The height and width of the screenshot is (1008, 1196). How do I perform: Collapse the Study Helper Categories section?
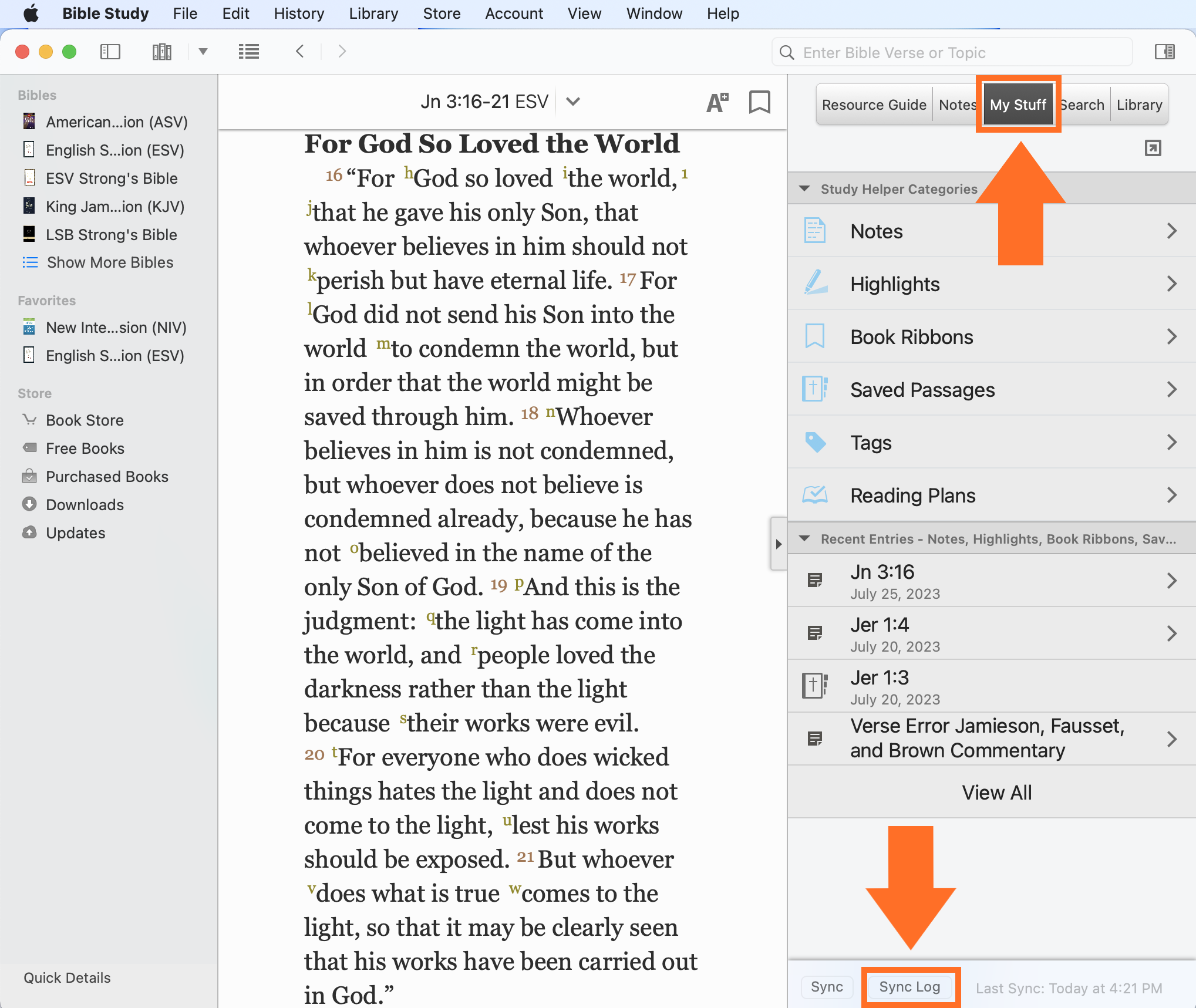(x=805, y=189)
